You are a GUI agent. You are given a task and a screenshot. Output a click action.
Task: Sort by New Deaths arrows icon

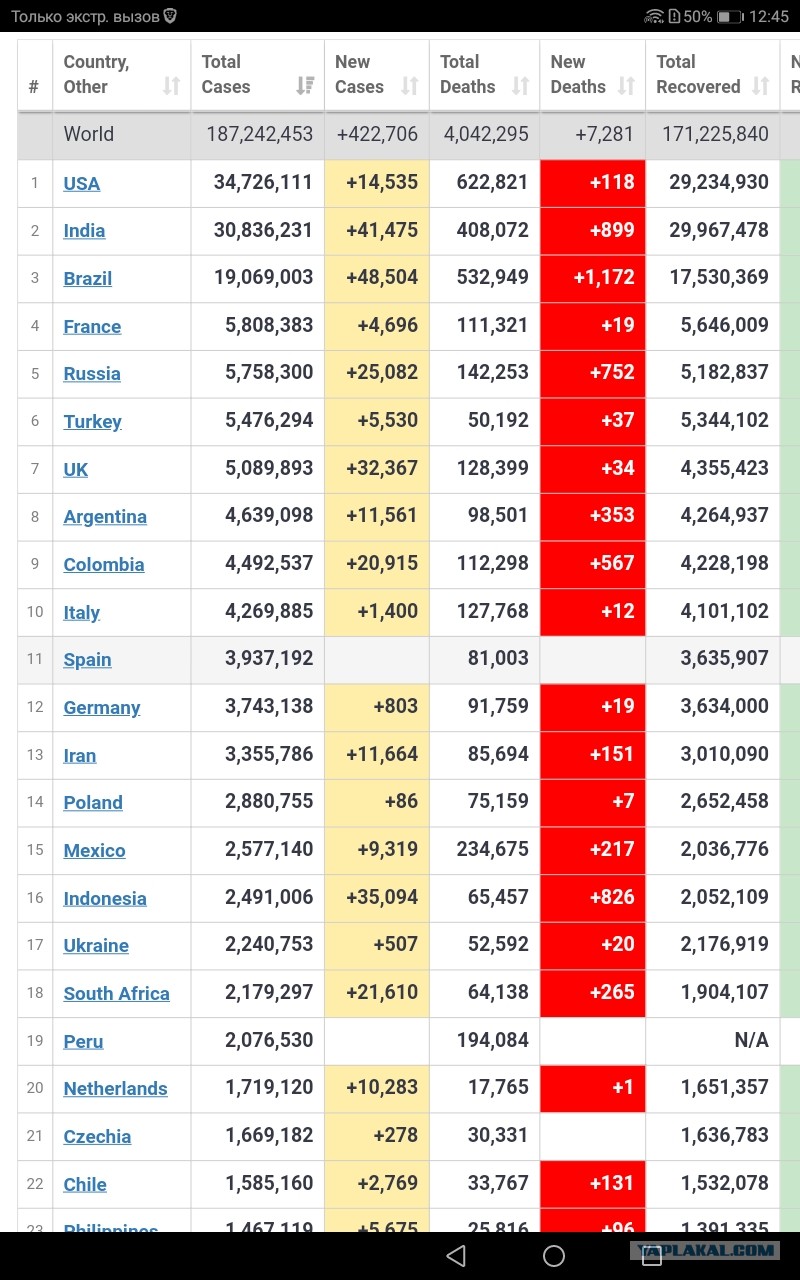pyautogui.click(x=626, y=86)
